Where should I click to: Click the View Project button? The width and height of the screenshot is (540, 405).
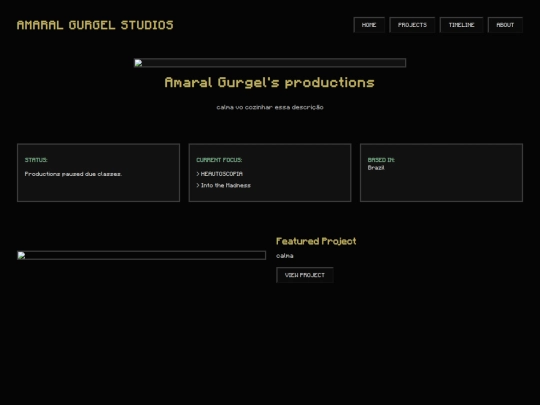305,275
